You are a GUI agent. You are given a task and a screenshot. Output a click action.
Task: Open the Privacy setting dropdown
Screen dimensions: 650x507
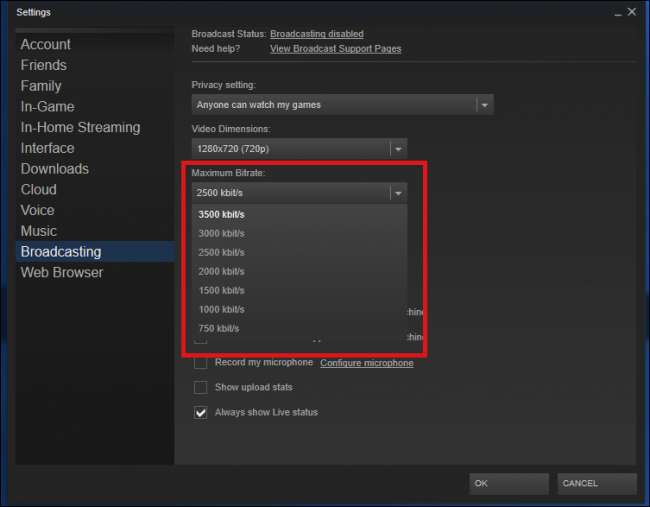[342, 104]
